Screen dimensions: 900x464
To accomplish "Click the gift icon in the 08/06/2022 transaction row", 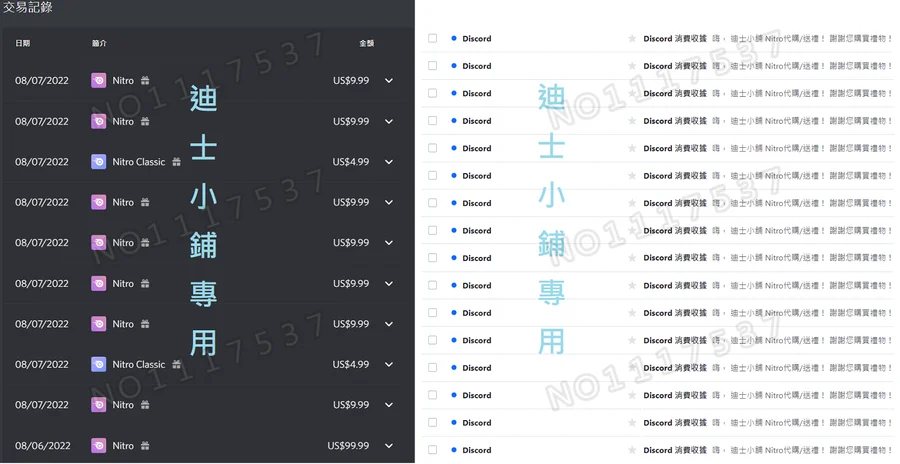I will pos(145,446).
